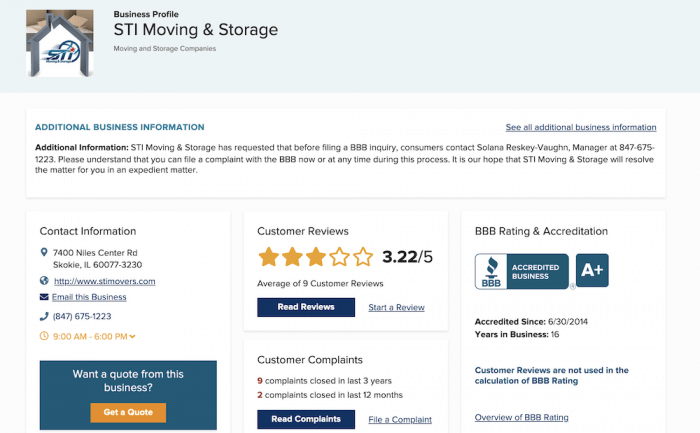
Task: Click the 'Business Profile' label
Action: click(146, 14)
